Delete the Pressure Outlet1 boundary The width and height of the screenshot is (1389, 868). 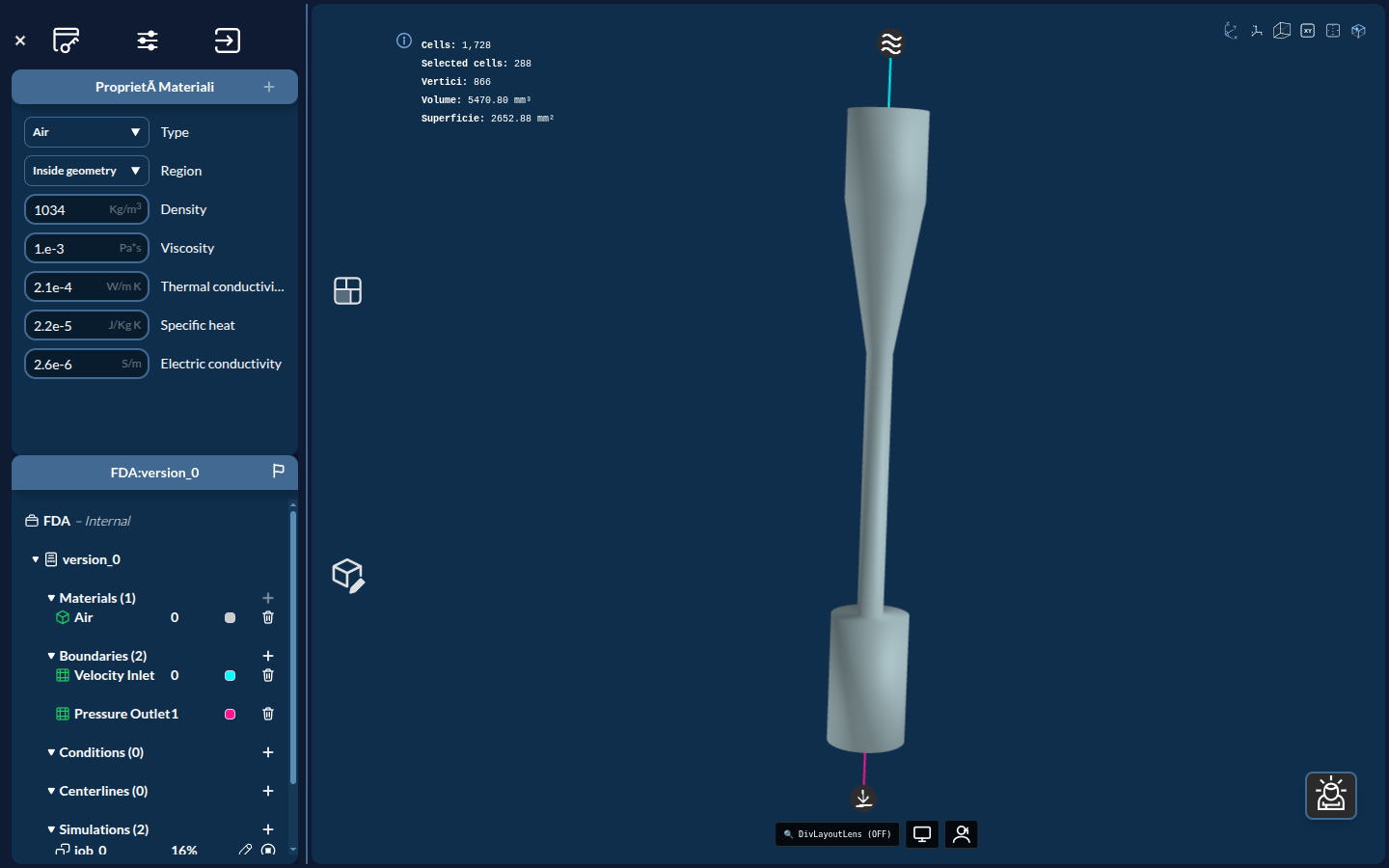point(268,714)
